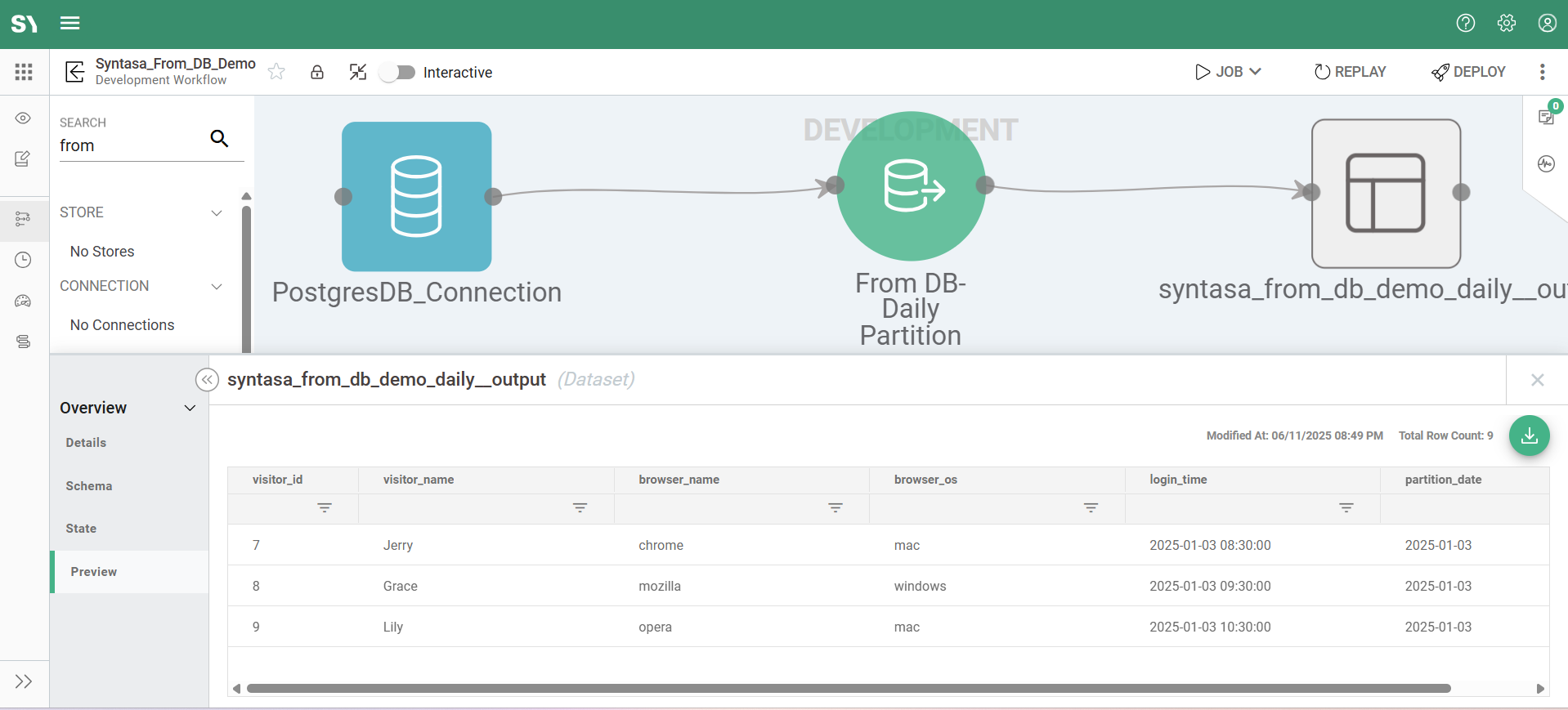Viewport: 1568px width, 710px height.
Task: Click the output dataset table node icon
Action: pos(1386,194)
